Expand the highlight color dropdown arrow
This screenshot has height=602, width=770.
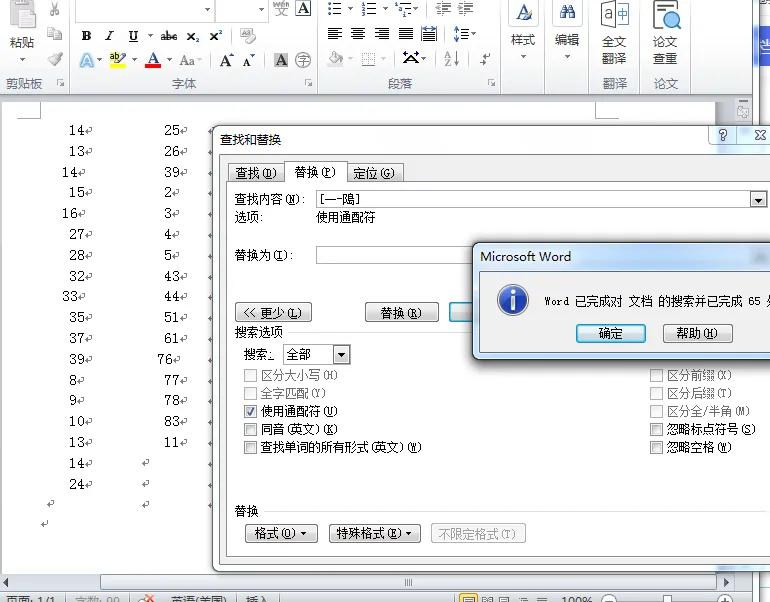(x=134, y=60)
